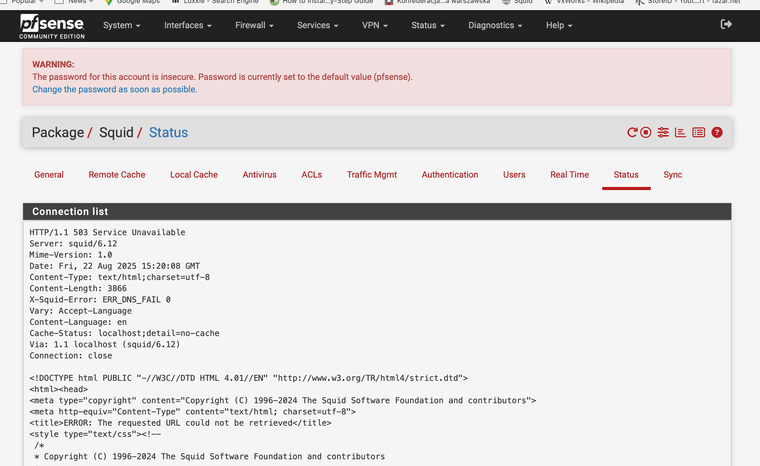760x466 pixels.
Task: Switch to the General tab
Action: 49,175
